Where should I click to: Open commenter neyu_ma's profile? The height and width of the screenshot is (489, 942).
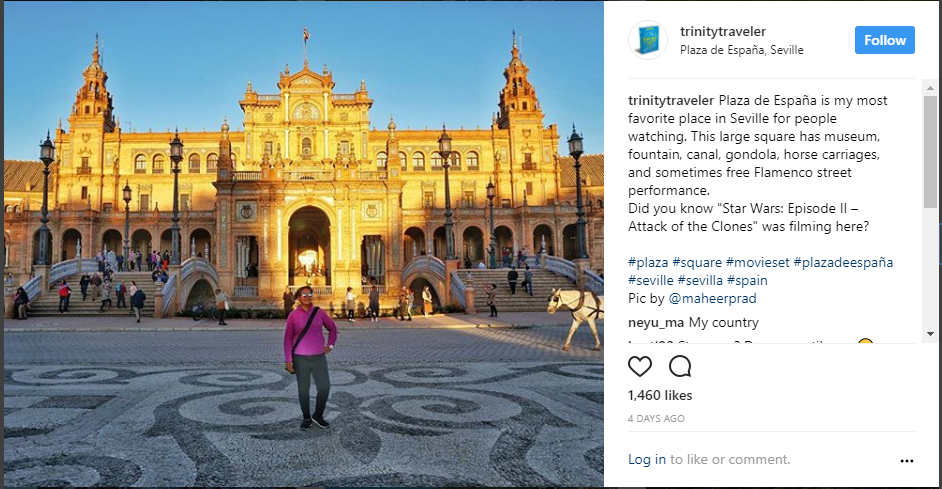656,323
